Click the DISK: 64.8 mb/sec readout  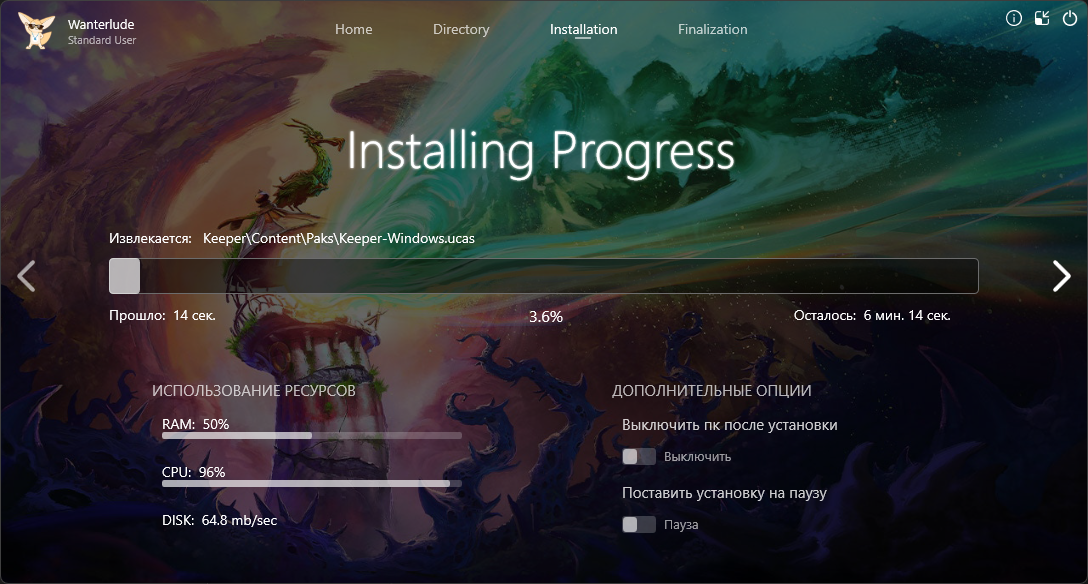(x=219, y=520)
